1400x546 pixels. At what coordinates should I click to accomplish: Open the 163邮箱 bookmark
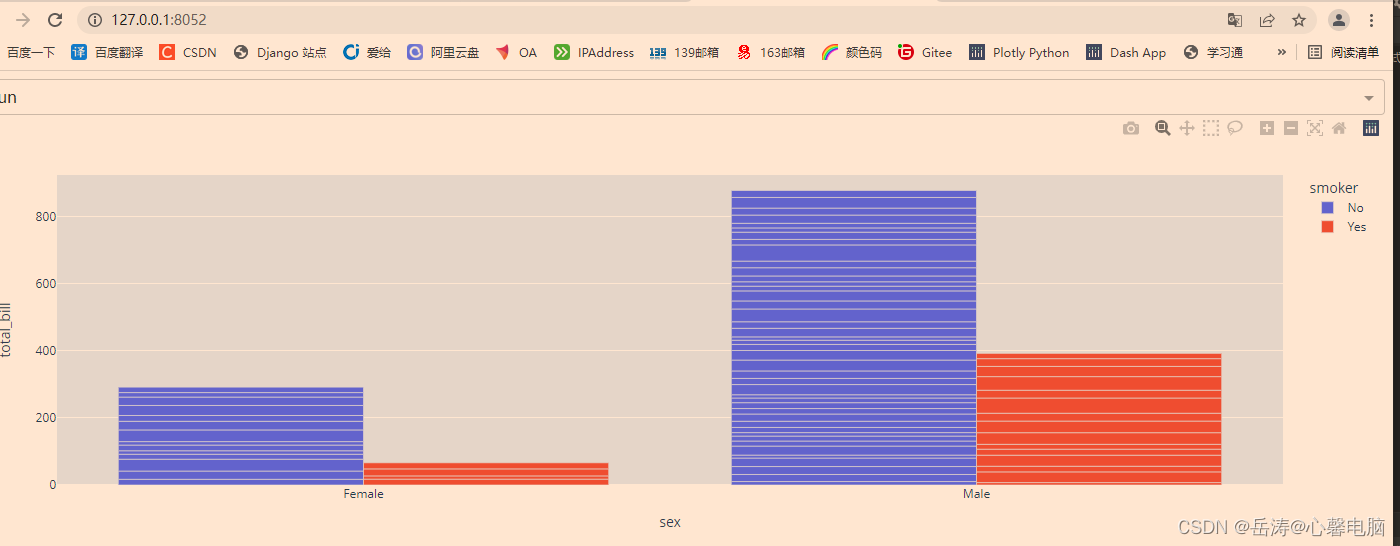pyautogui.click(x=770, y=52)
